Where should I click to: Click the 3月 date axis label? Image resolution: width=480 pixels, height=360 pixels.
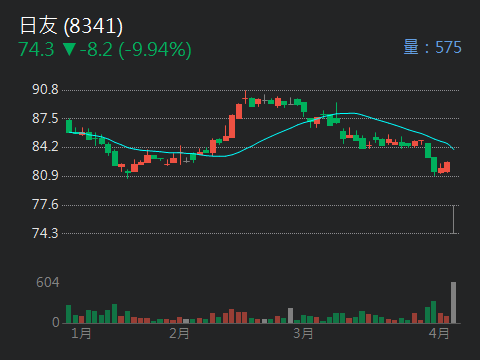point(303,333)
